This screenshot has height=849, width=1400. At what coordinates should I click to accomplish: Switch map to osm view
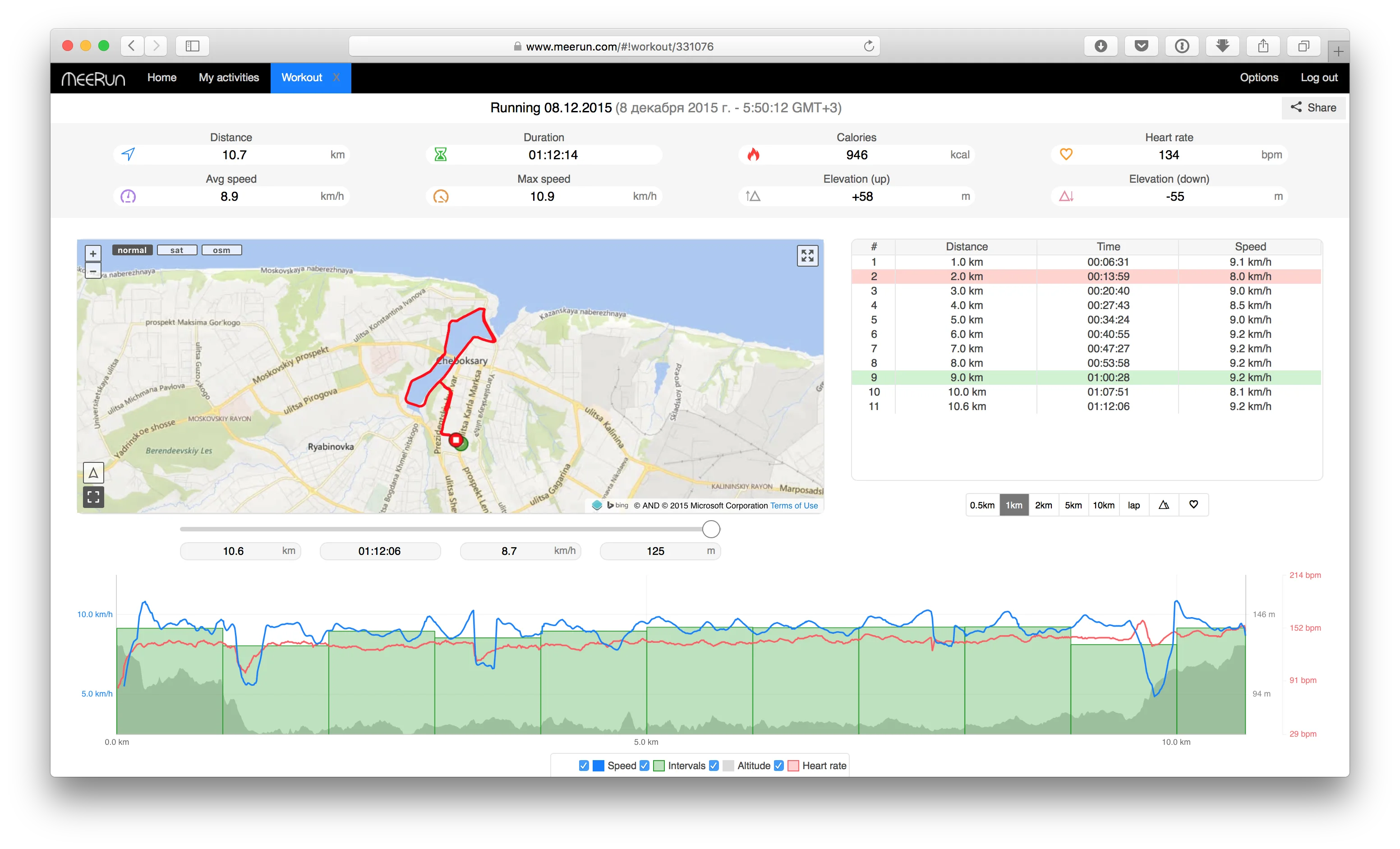(x=221, y=250)
